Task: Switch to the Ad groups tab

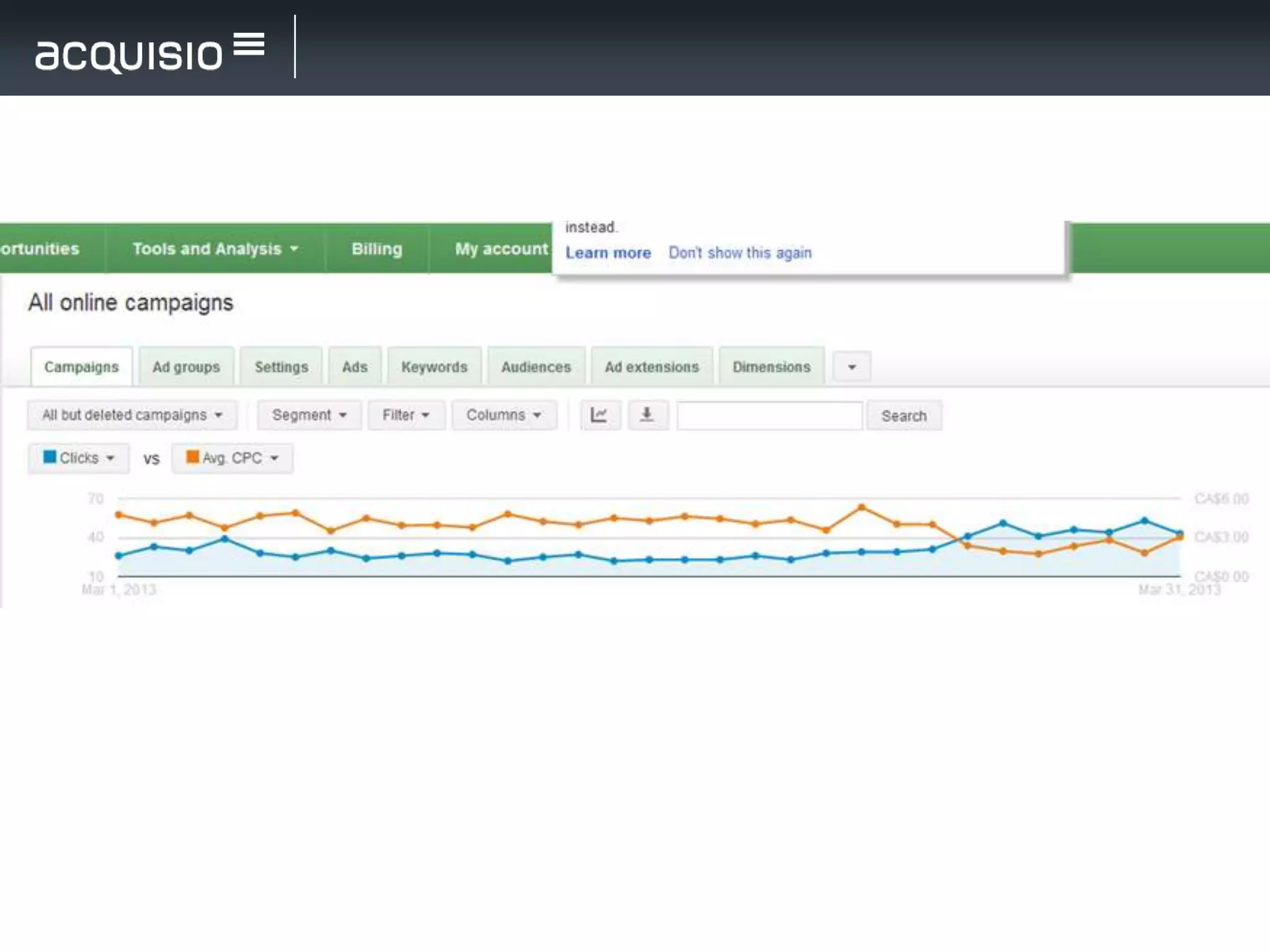Action: pos(186,367)
